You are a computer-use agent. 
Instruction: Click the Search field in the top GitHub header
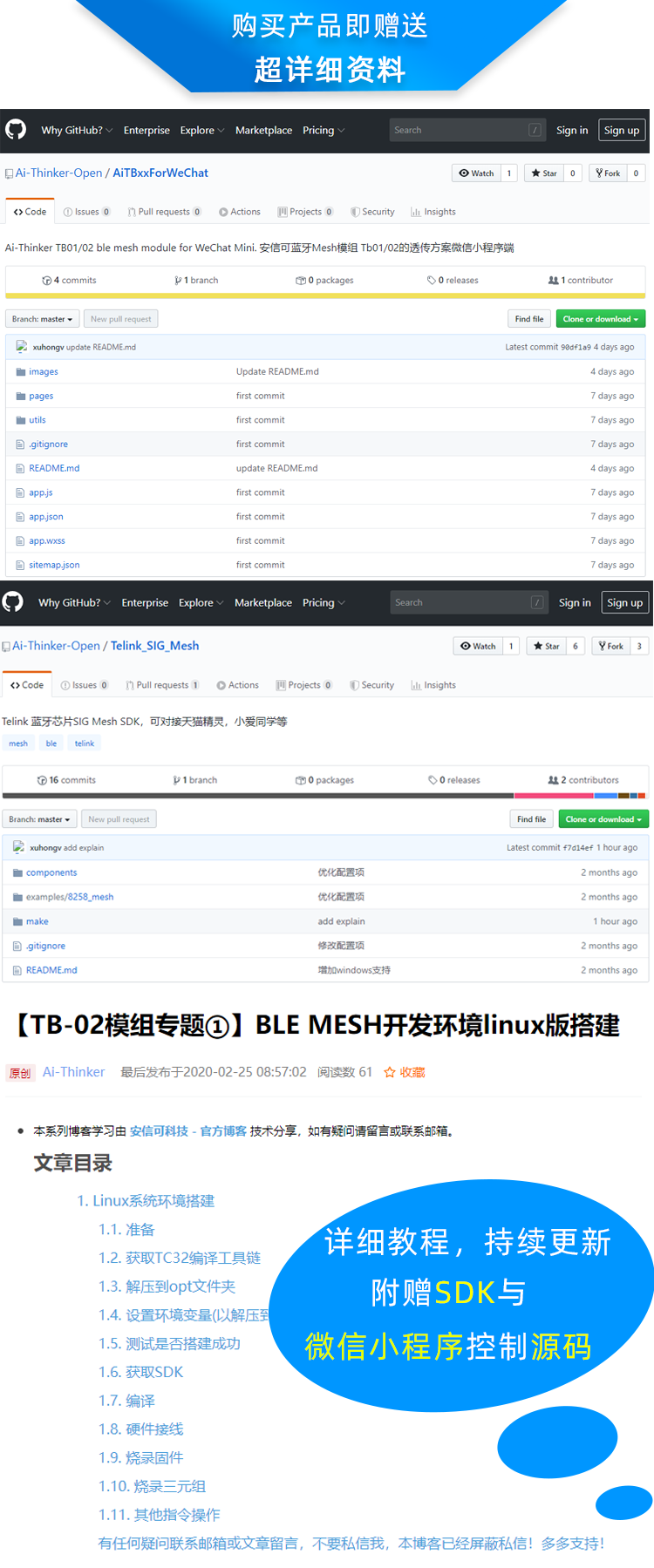tap(467, 130)
